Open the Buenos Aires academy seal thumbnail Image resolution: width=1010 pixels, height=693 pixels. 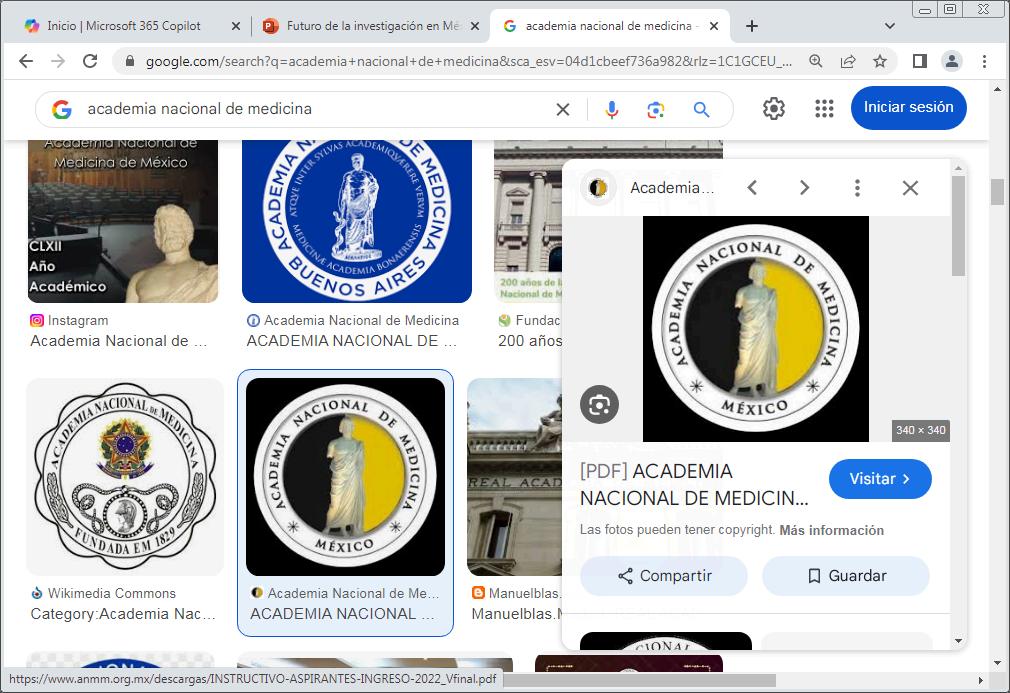[x=357, y=221]
